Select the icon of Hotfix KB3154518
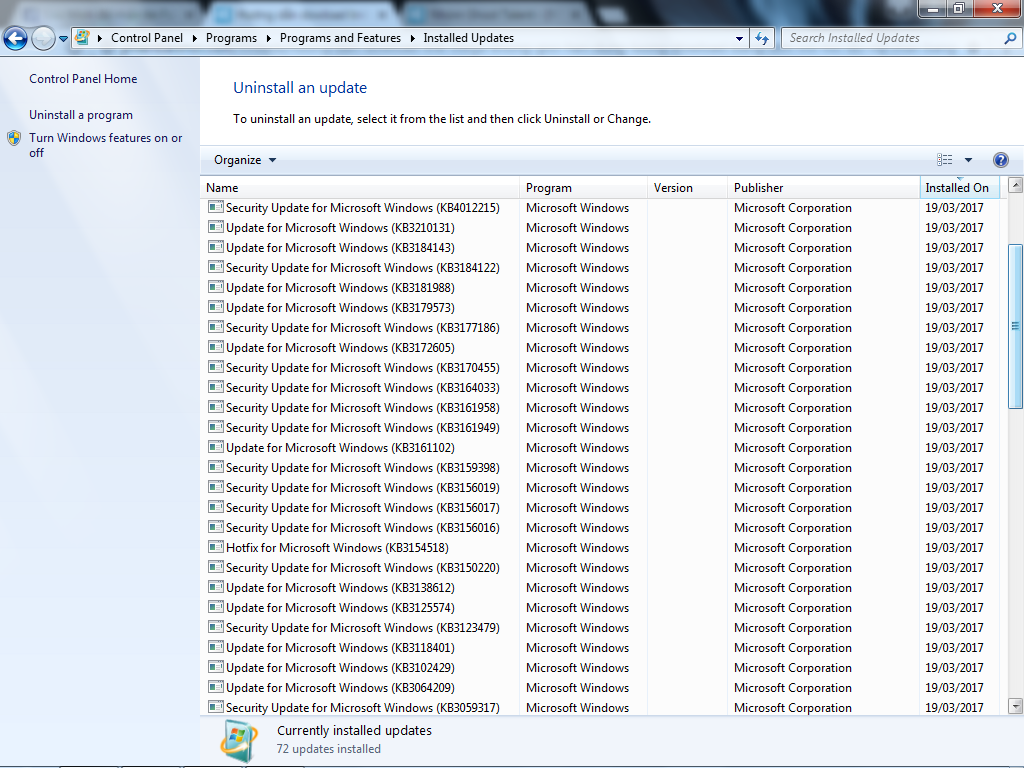This screenshot has width=1024, height=768. click(216, 547)
